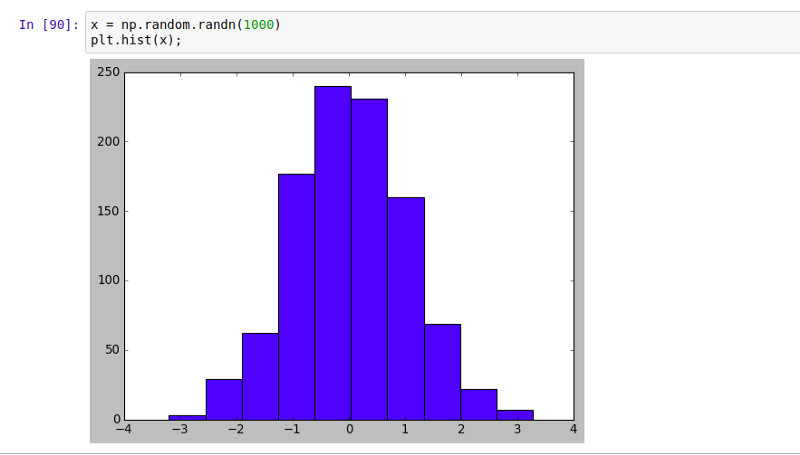Click x-axis label 3
Image resolution: width=800 pixels, height=455 pixels.
[x=517, y=429]
